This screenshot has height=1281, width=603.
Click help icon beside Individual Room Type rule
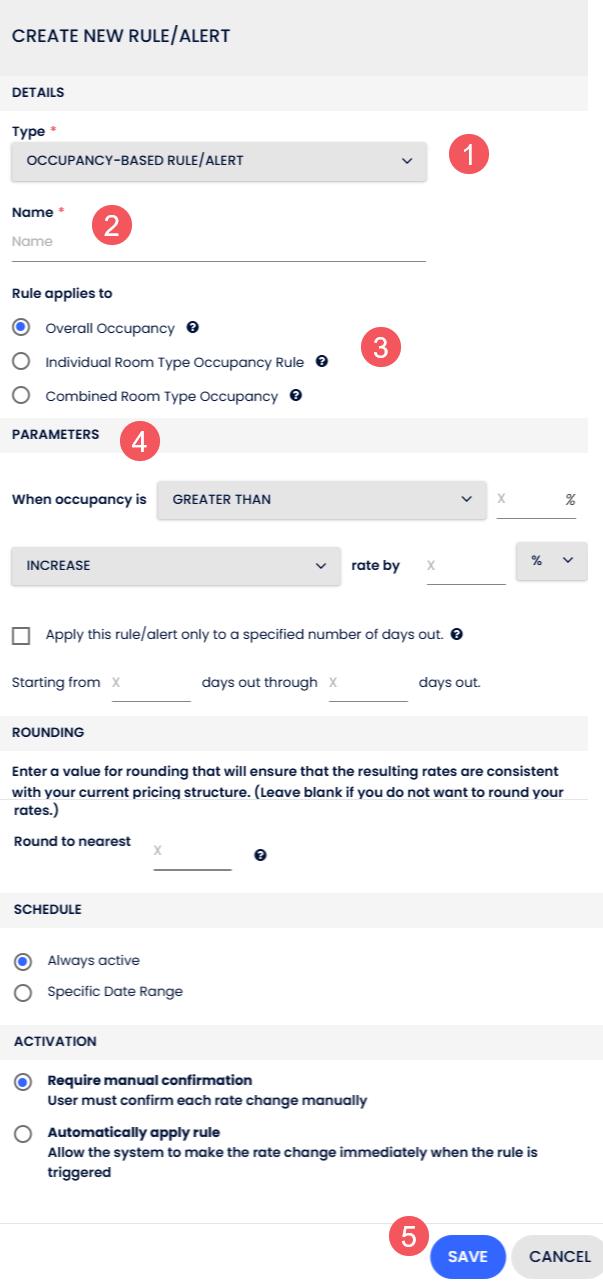322,361
